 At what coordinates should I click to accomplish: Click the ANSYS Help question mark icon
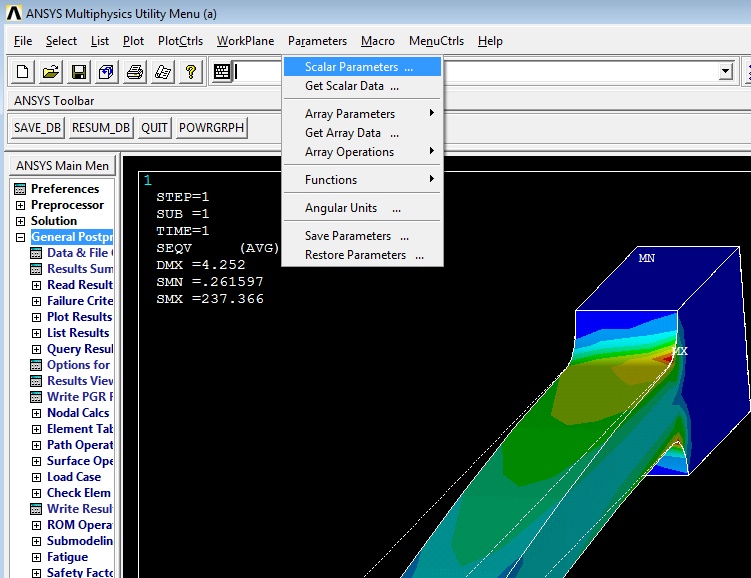point(191,72)
